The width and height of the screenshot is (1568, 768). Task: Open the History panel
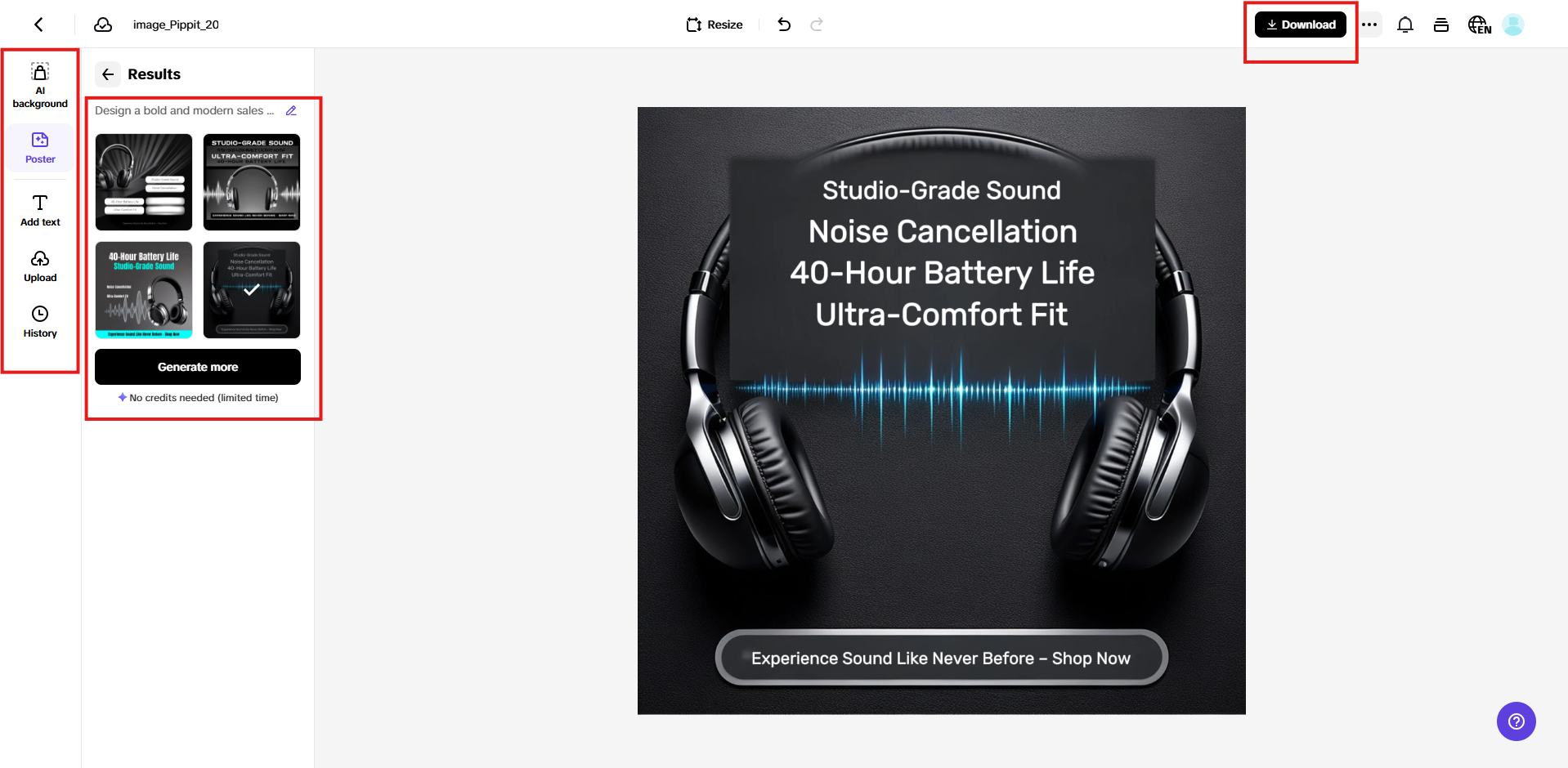[40, 322]
